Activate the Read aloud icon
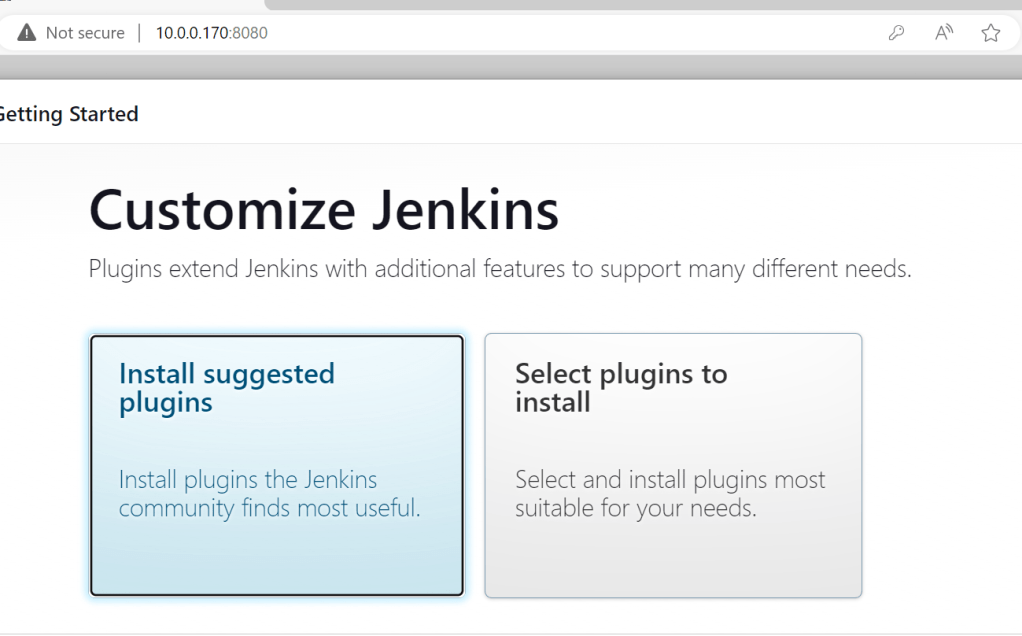This screenshot has height=636, width=1022. [x=944, y=33]
